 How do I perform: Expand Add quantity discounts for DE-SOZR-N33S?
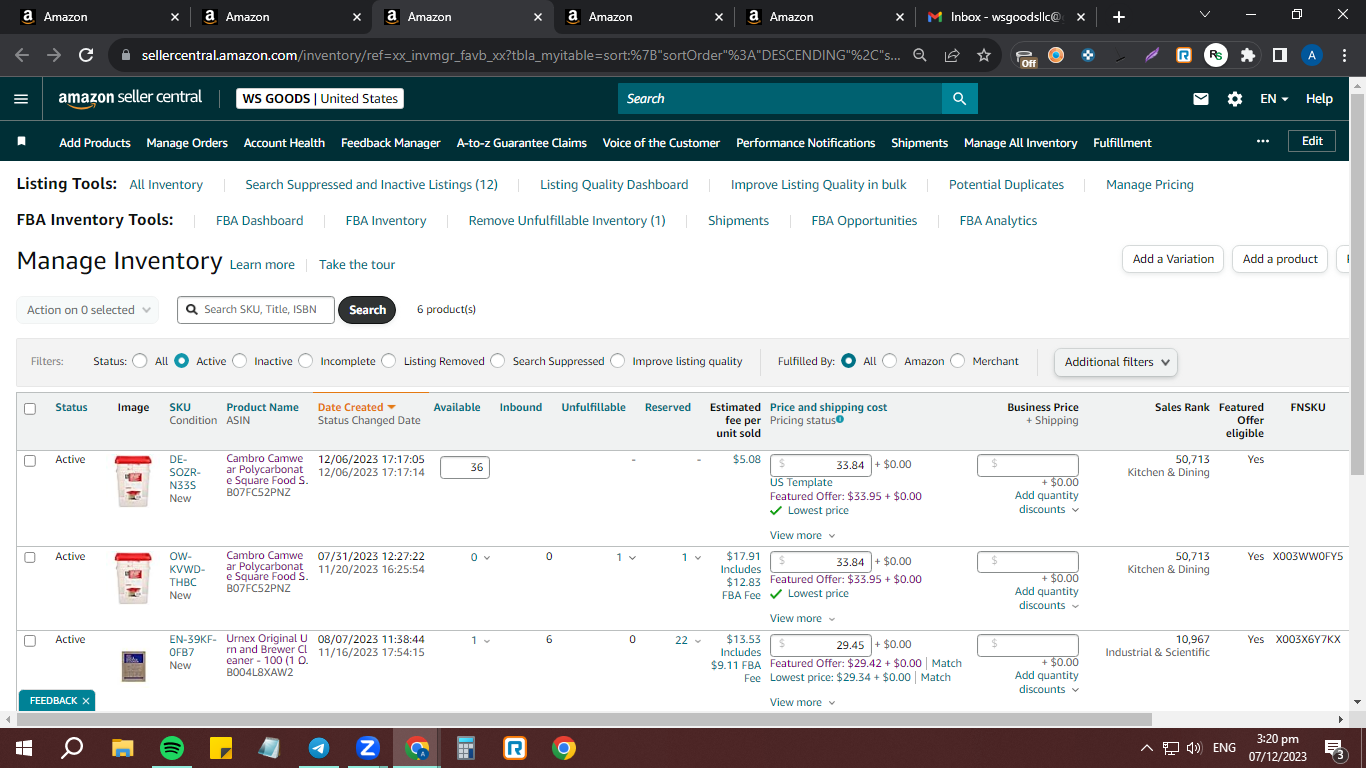pos(1047,503)
